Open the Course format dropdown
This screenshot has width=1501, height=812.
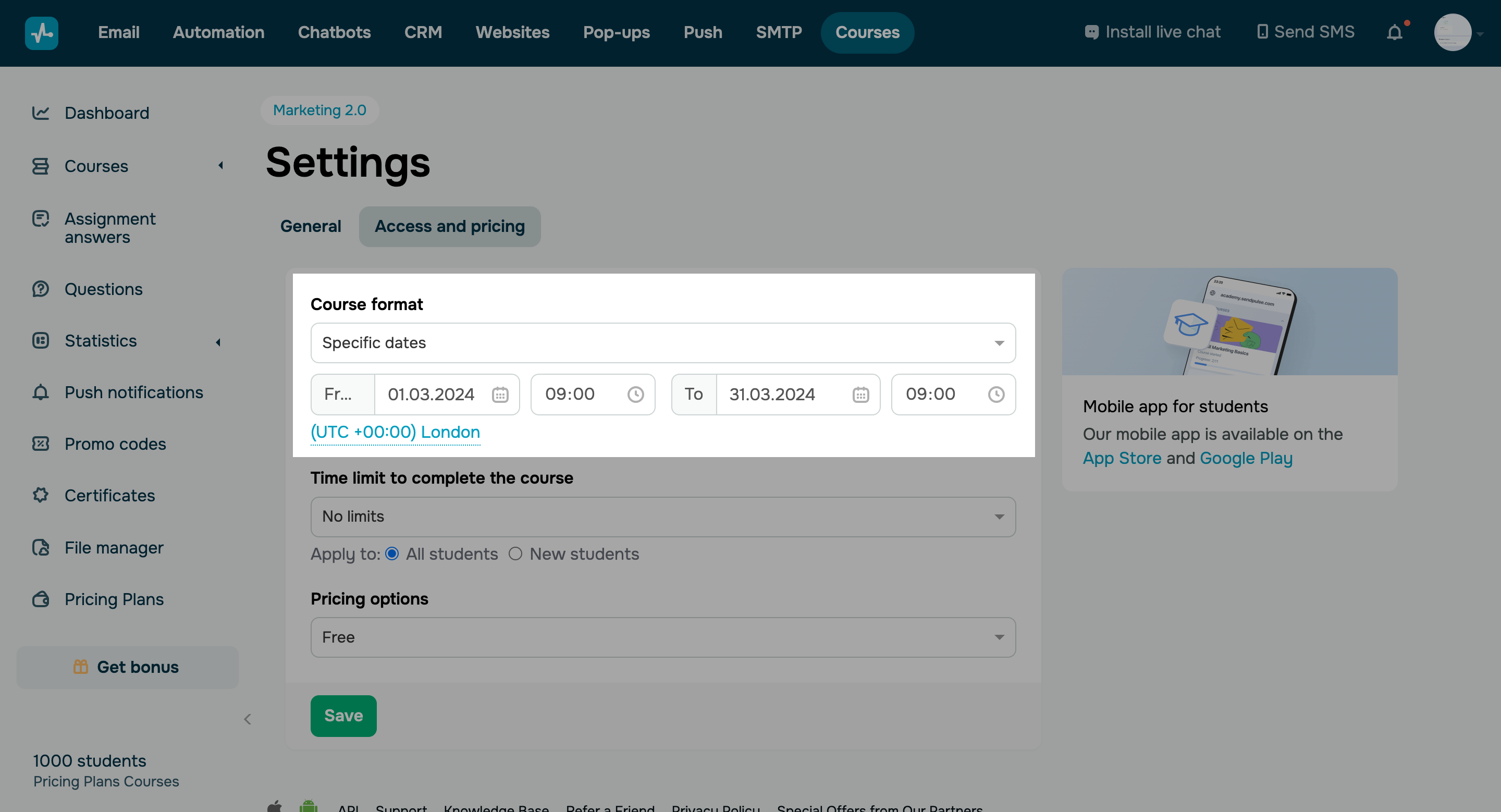(x=662, y=342)
